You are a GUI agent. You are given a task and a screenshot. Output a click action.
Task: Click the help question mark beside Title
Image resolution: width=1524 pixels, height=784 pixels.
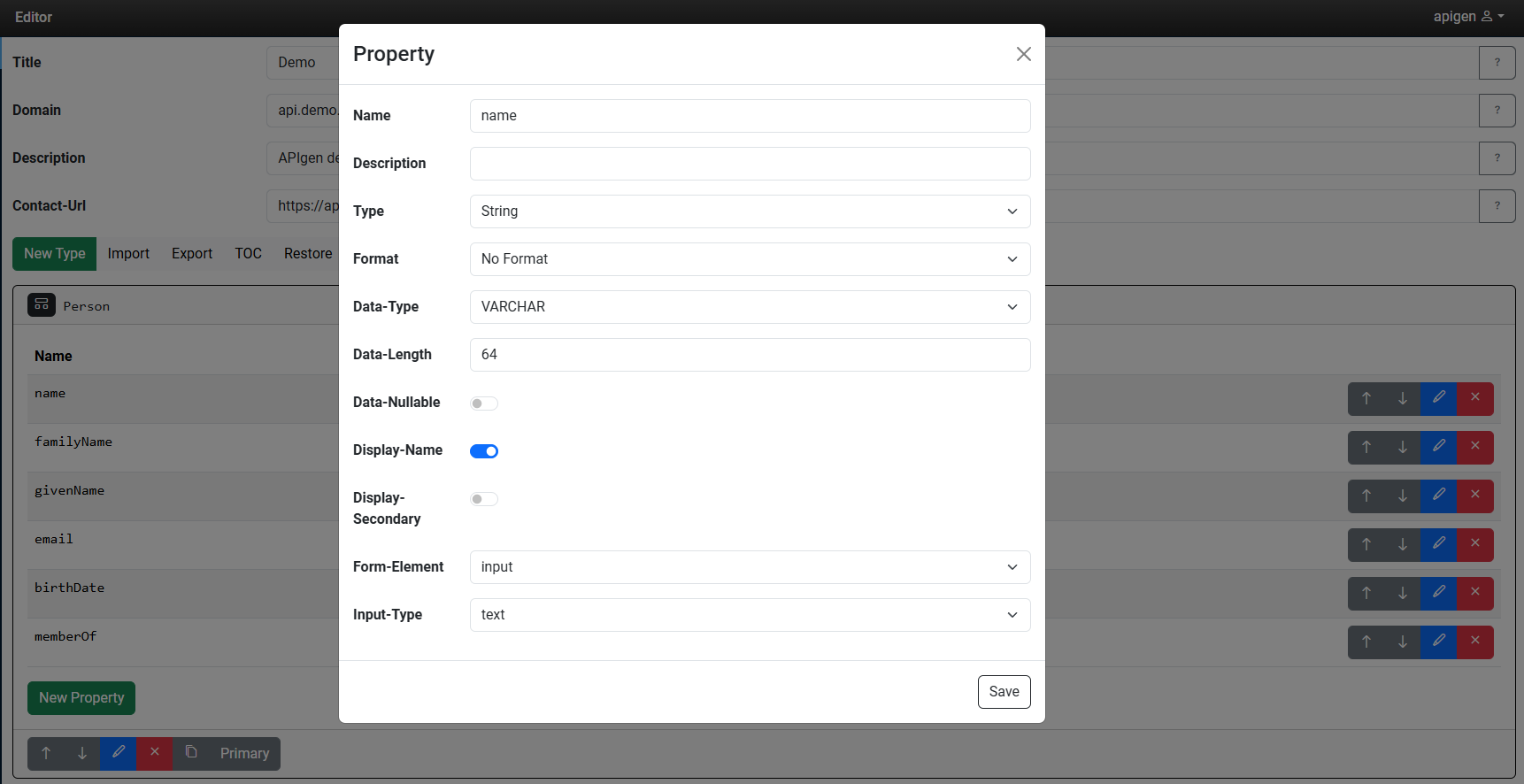tap(1497, 63)
